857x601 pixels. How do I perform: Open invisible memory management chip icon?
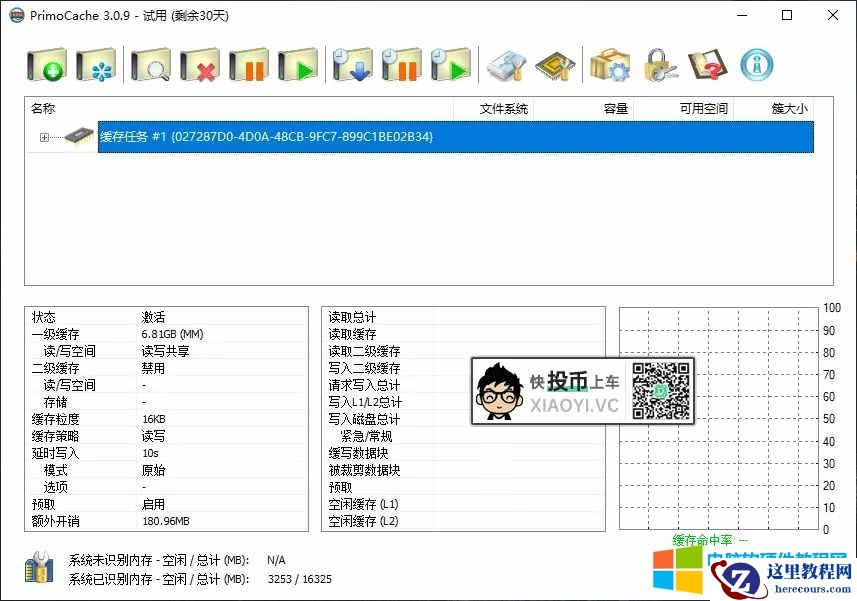pos(555,66)
